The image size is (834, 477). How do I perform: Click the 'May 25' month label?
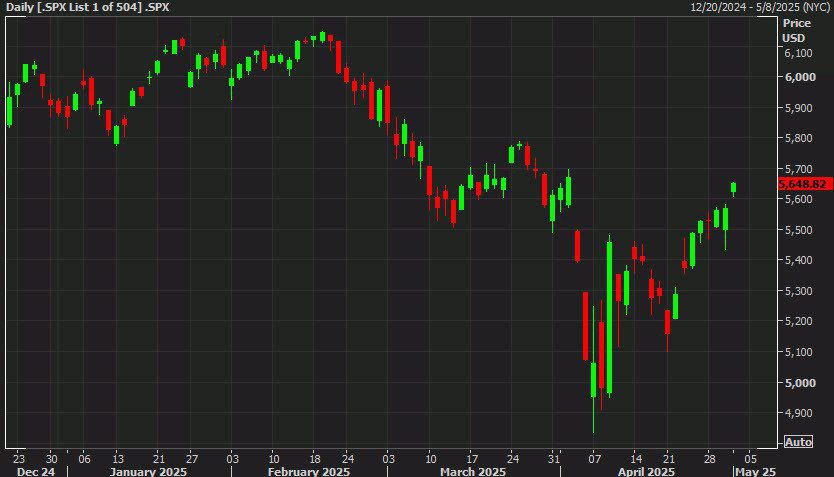(755, 472)
